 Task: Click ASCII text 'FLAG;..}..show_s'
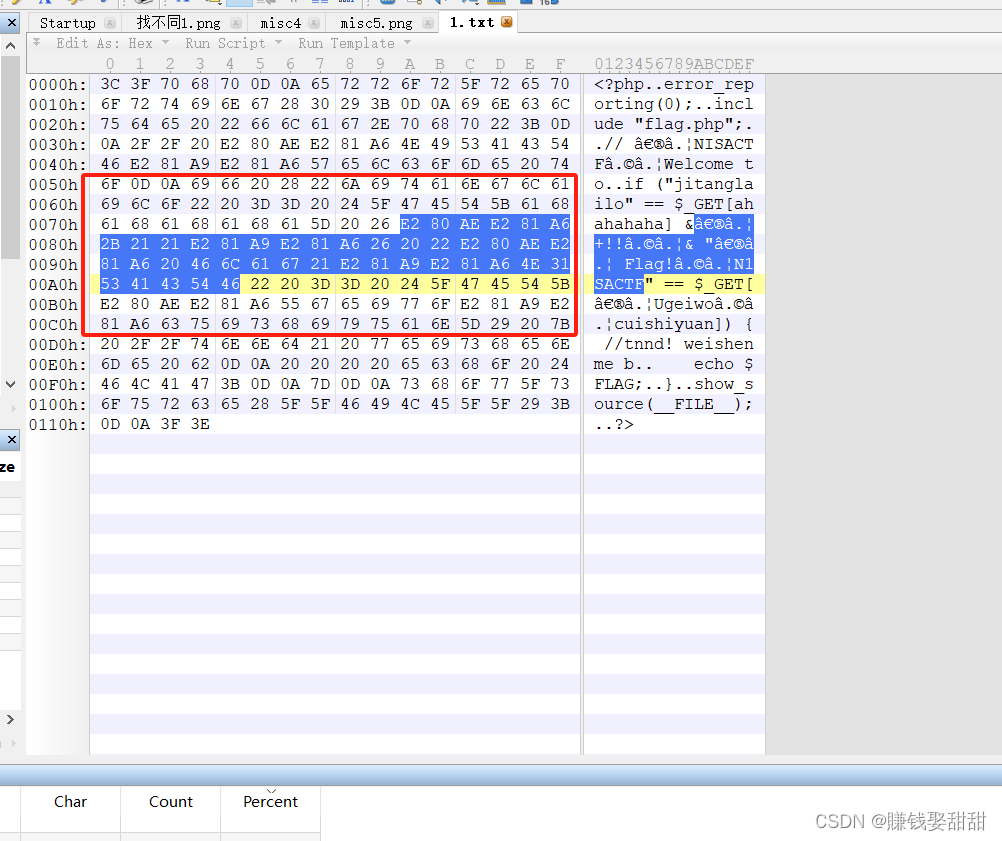674,384
